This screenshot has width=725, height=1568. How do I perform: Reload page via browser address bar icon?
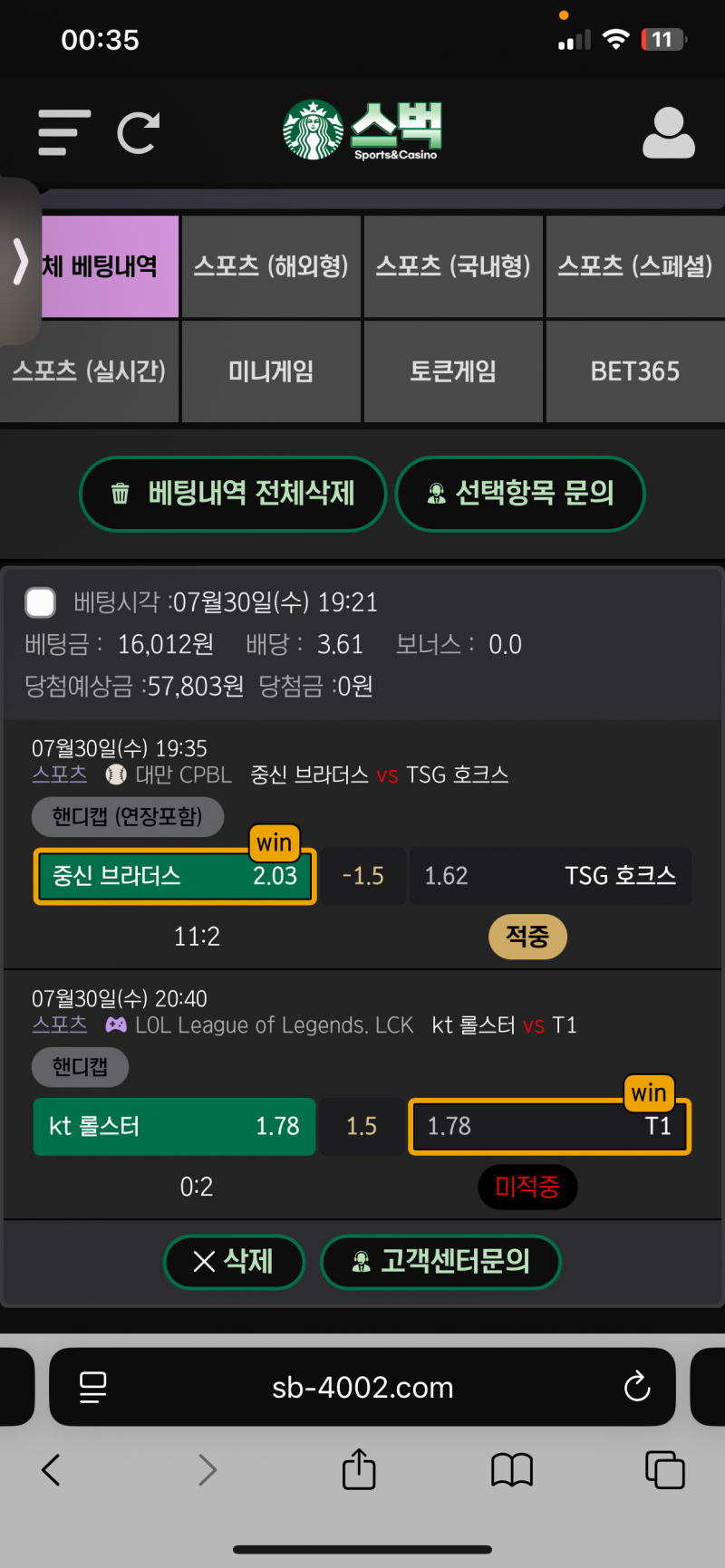coord(637,1386)
